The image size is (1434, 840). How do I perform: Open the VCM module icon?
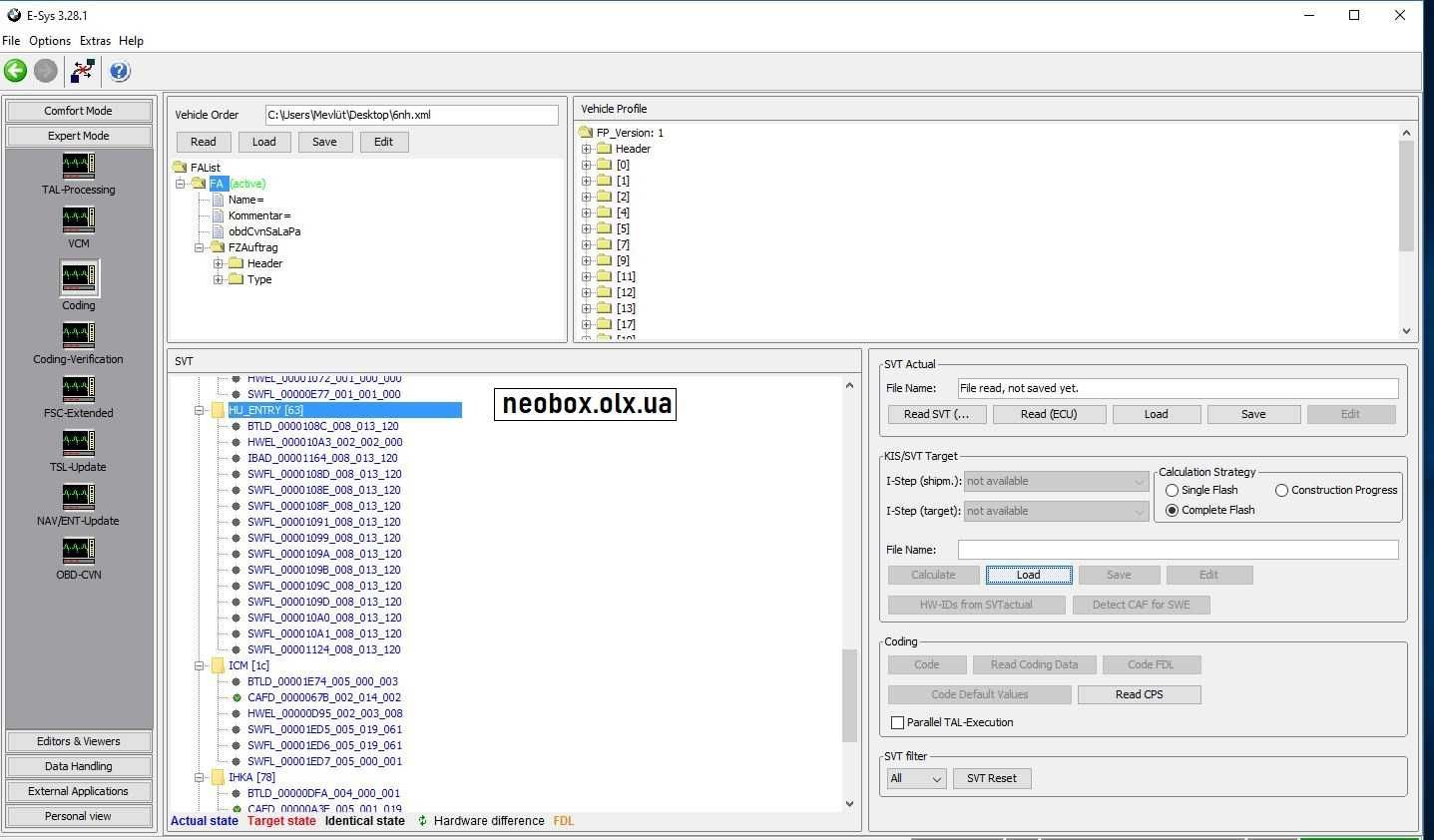[x=79, y=218]
